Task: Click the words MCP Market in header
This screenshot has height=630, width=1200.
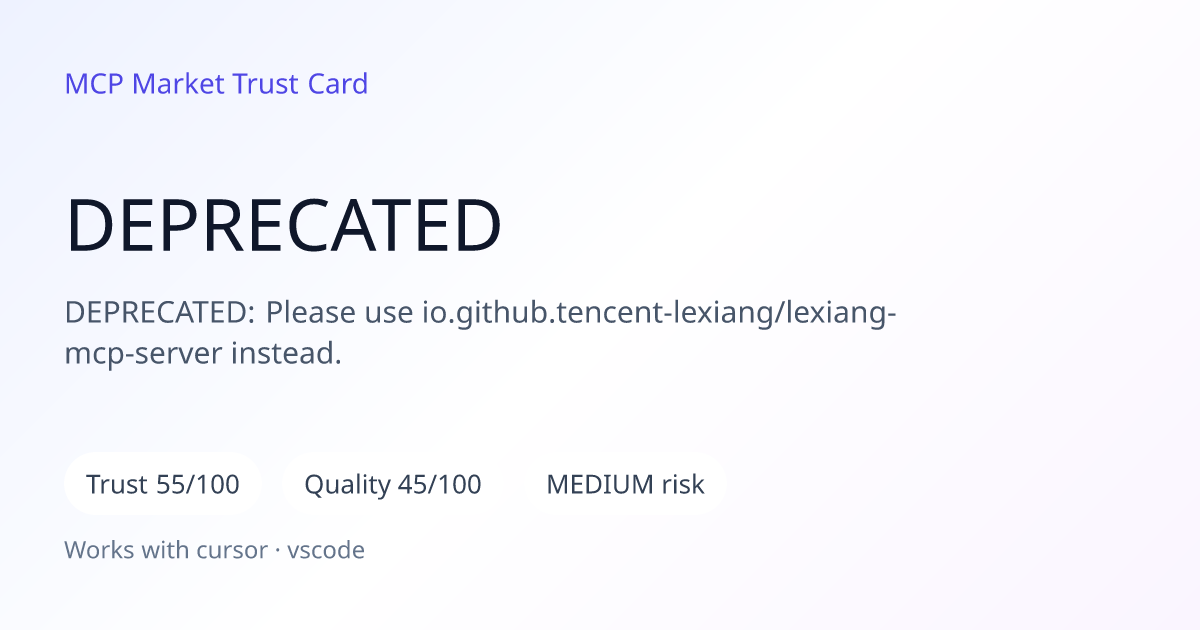Action: (145, 84)
